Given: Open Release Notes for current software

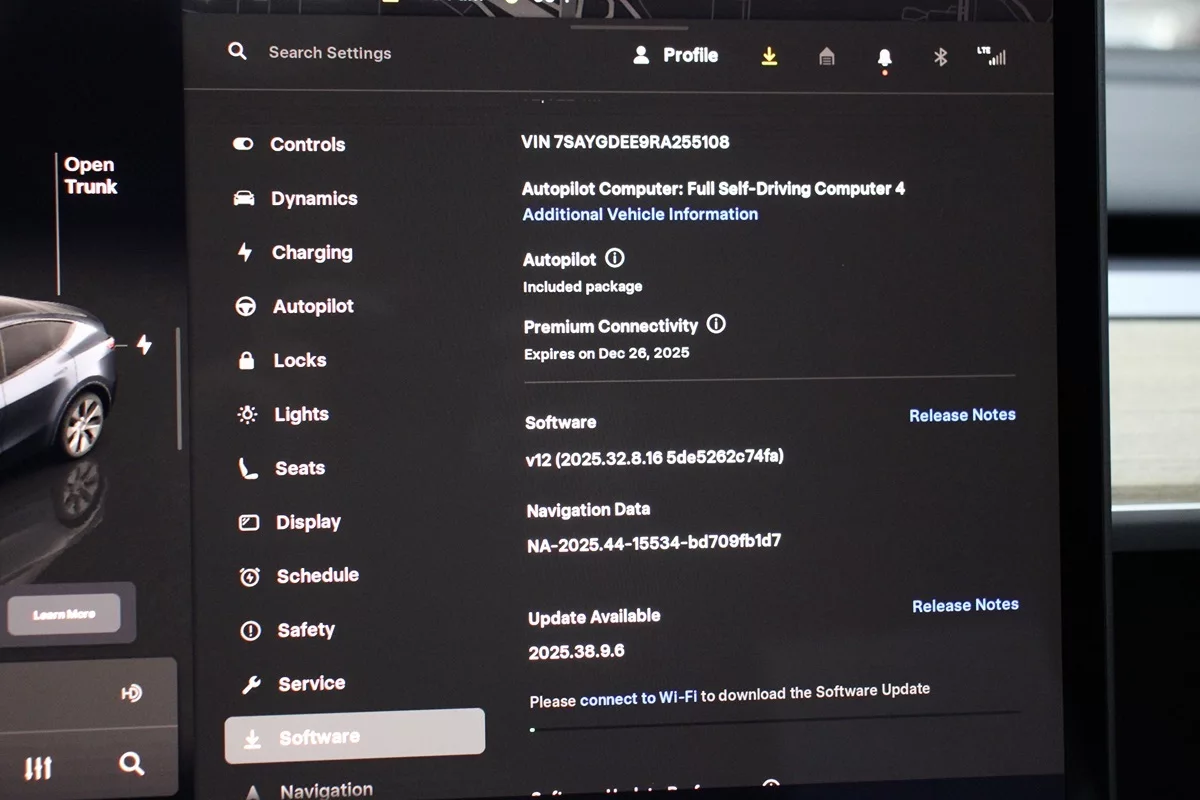Looking at the screenshot, I should 962,415.
